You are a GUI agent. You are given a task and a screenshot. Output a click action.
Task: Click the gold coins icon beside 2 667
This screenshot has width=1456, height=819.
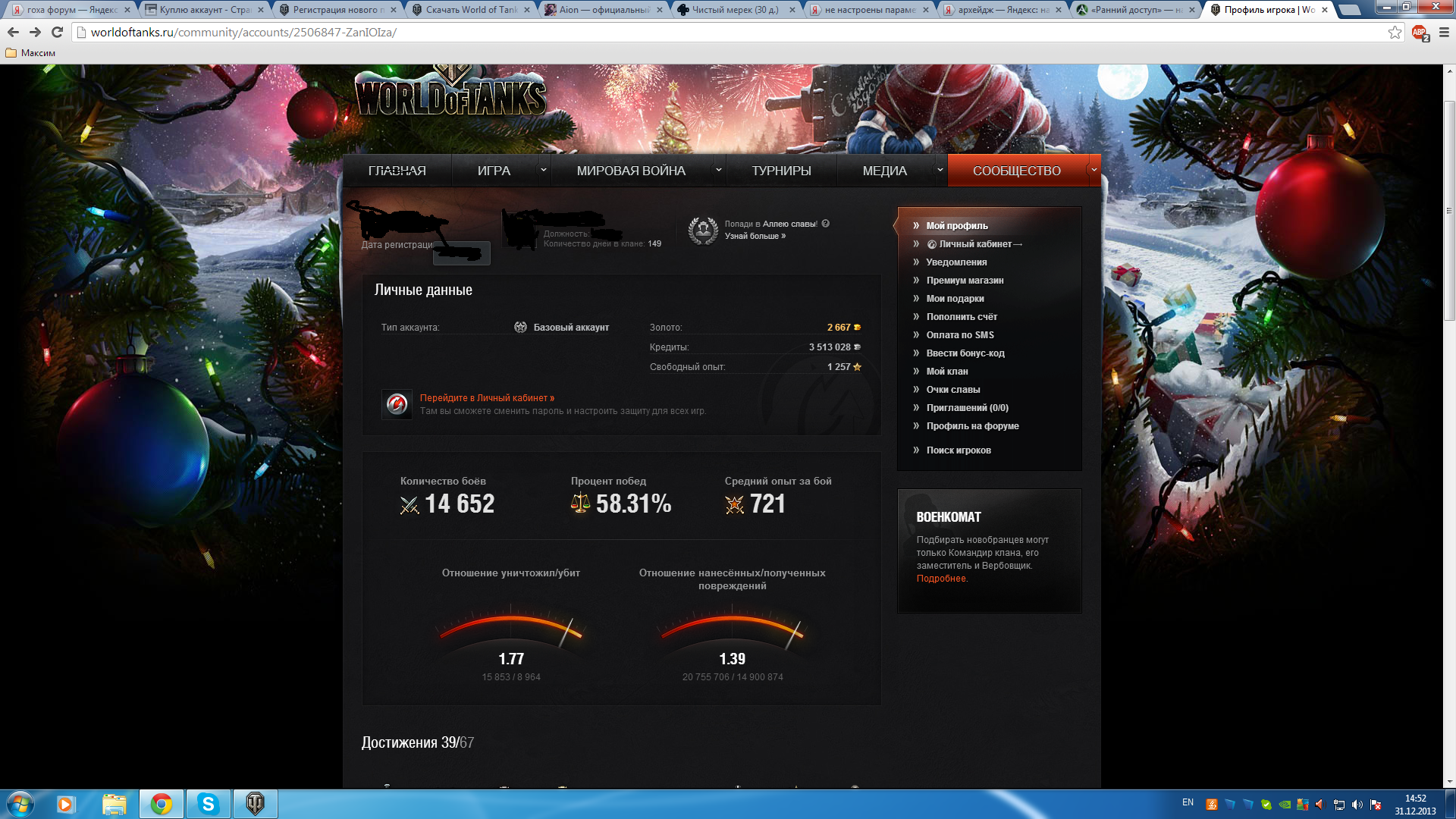[857, 328]
